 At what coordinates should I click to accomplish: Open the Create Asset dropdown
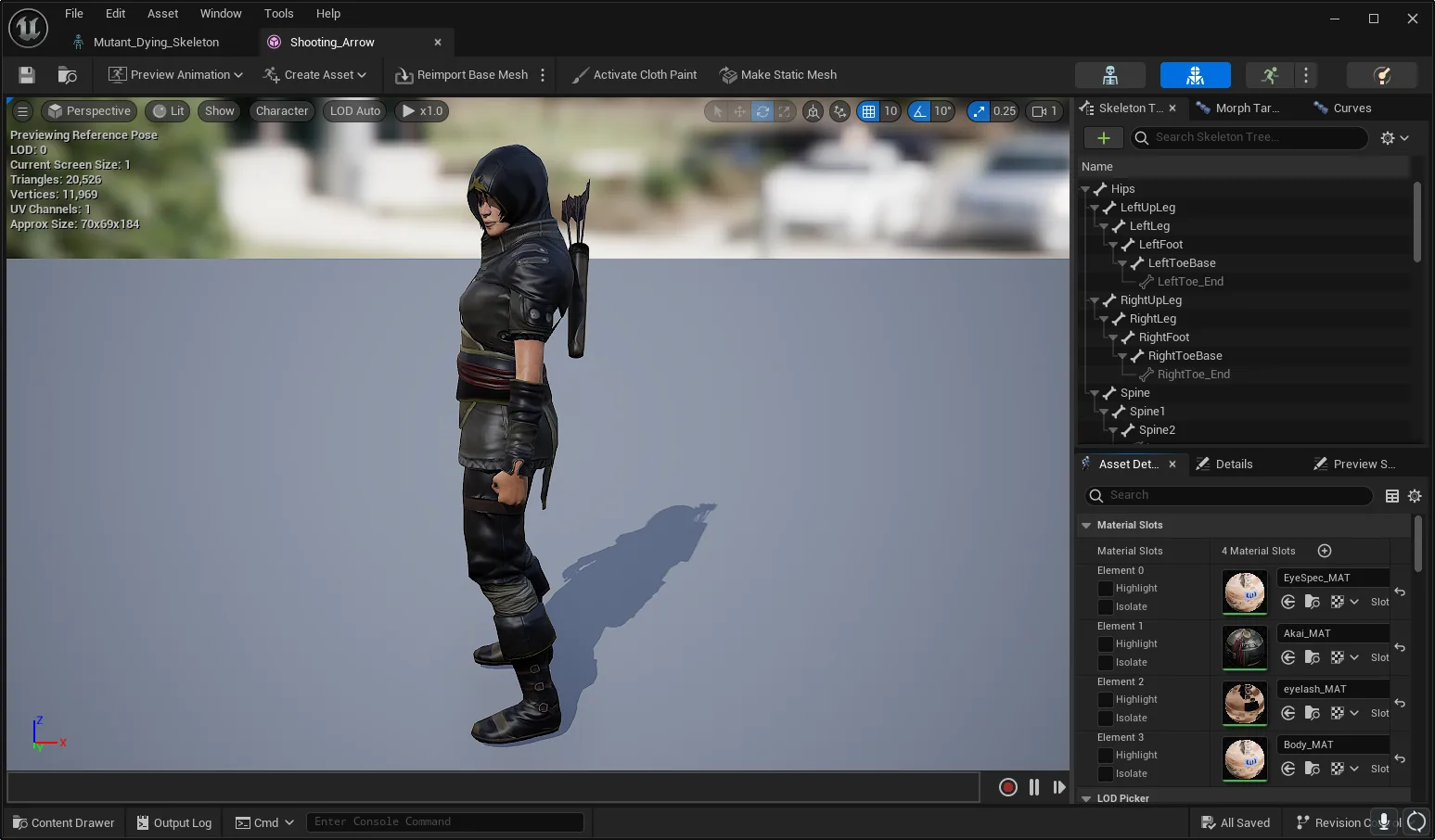(x=314, y=75)
